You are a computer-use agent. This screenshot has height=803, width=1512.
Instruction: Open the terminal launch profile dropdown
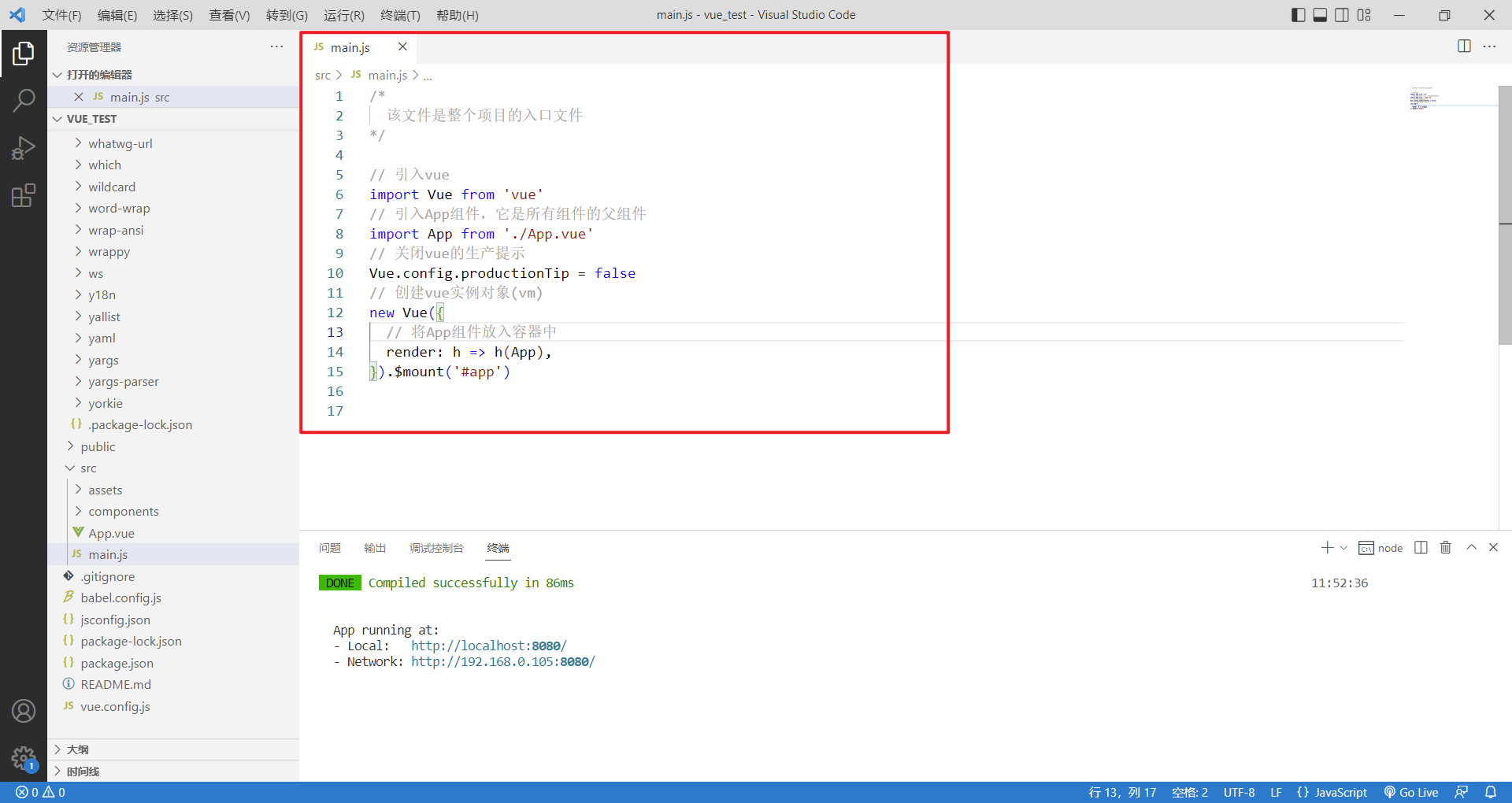tap(1343, 547)
